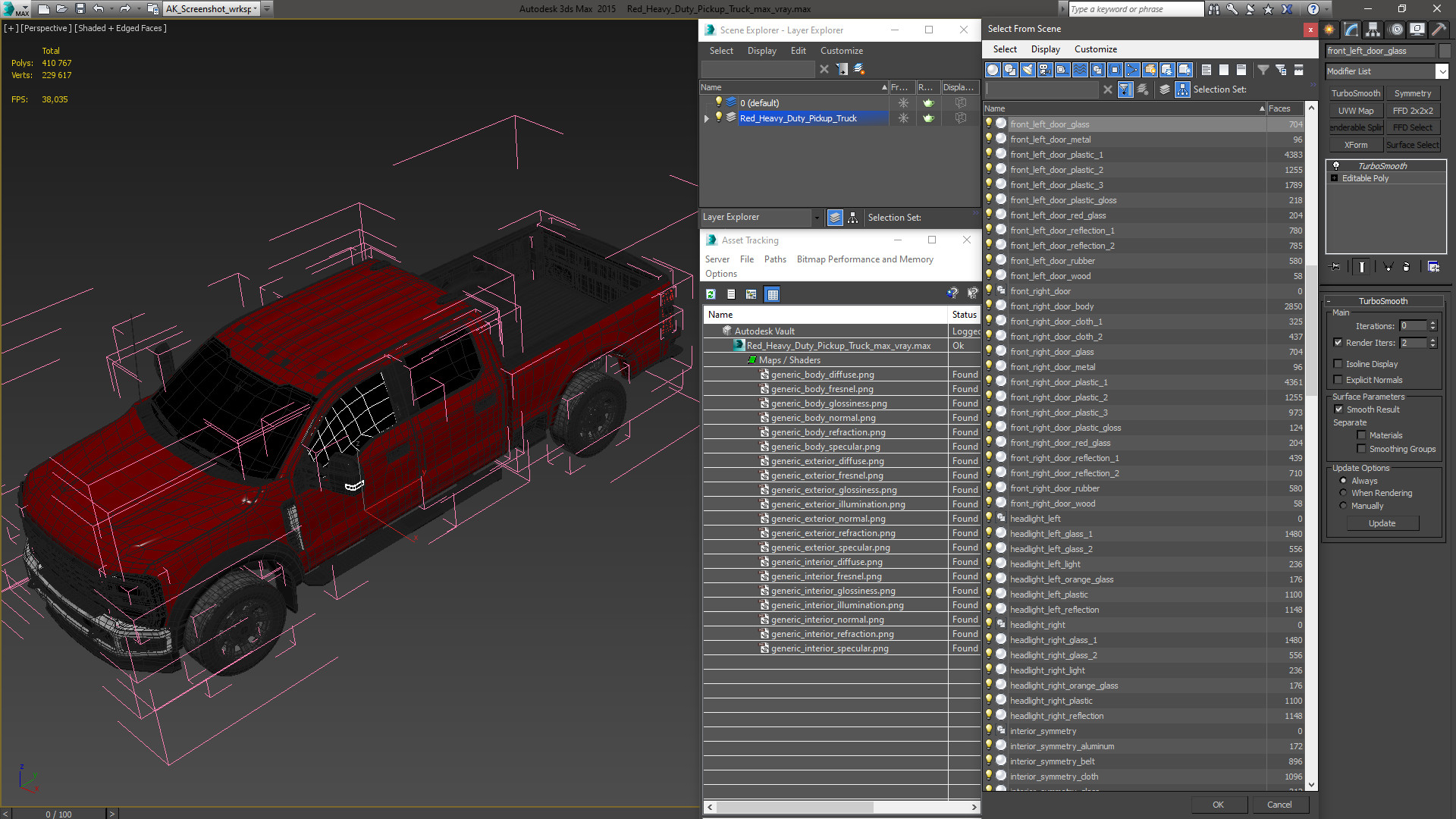Open the Utilities hammer panel tab

(1439, 30)
